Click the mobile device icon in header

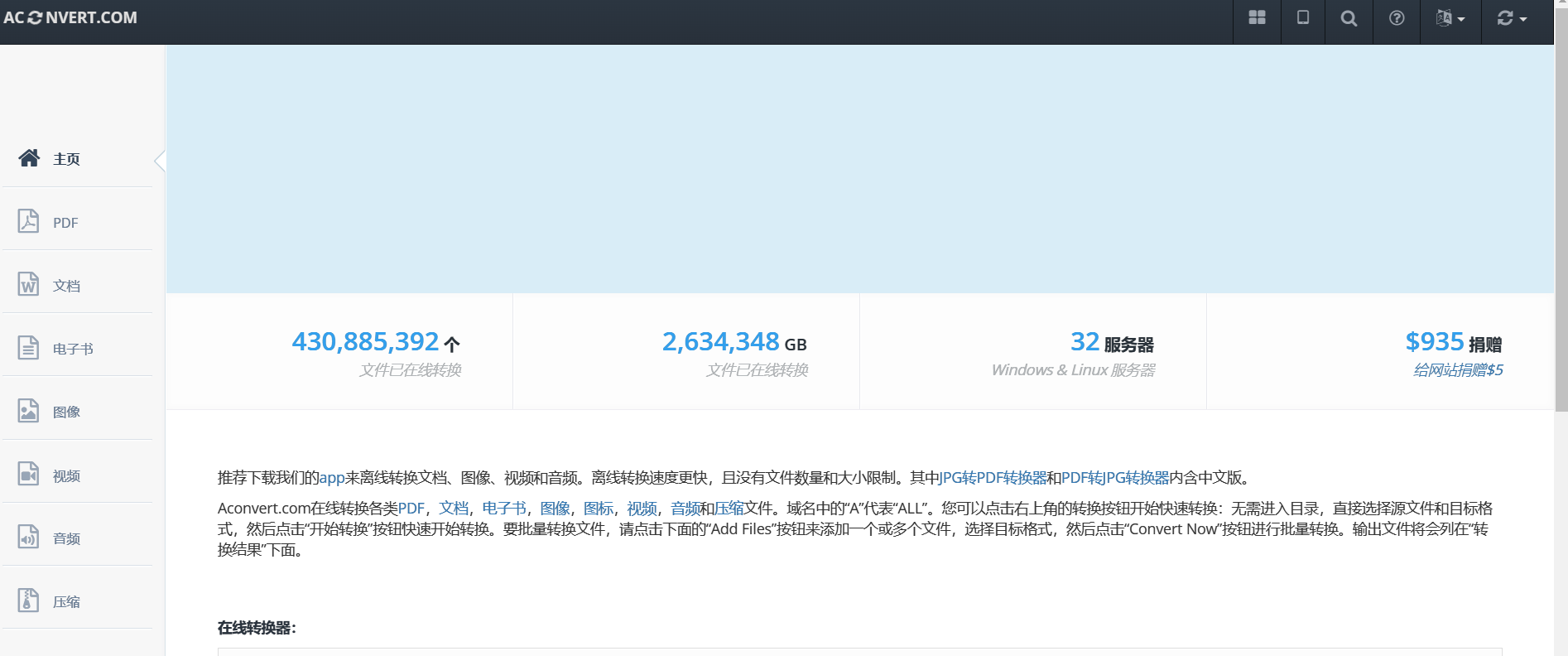(1302, 18)
